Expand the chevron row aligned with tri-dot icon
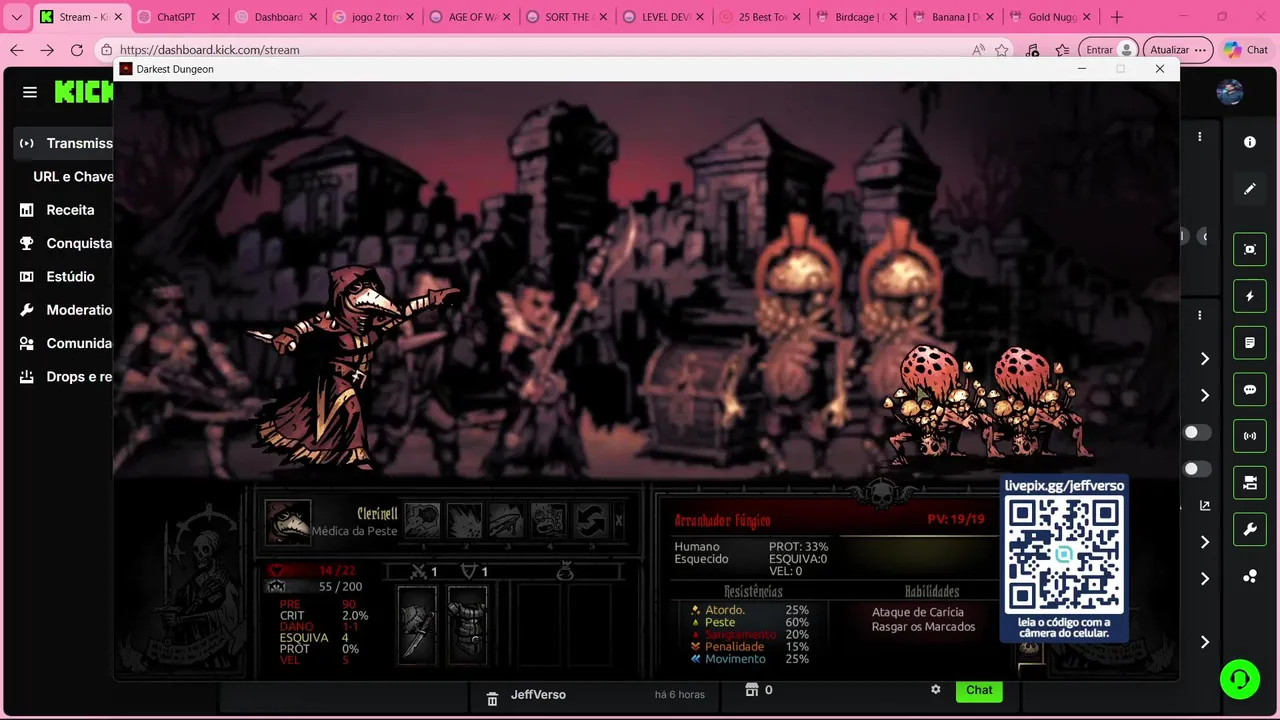The width and height of the screenshot is (1280, 720). [1205, 579]
